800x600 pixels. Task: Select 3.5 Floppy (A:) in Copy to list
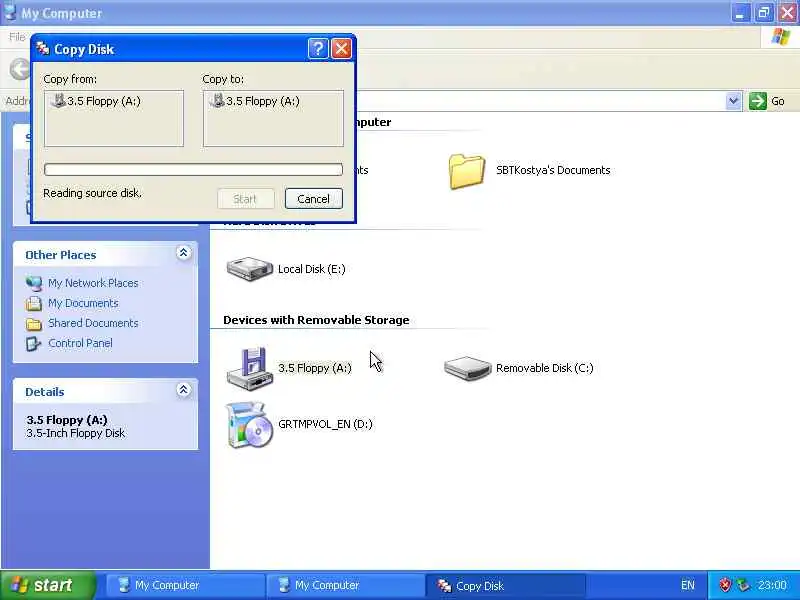255,101
